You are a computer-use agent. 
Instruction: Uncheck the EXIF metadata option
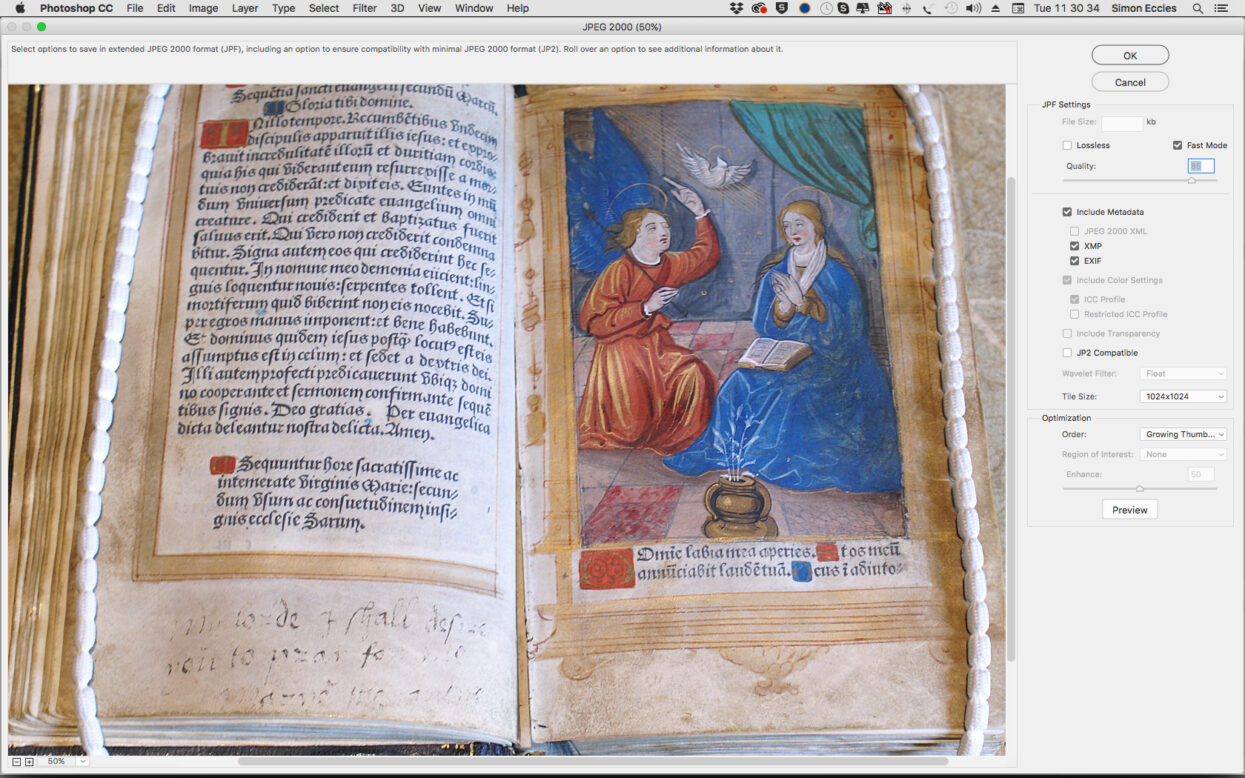click(1075, 261)
